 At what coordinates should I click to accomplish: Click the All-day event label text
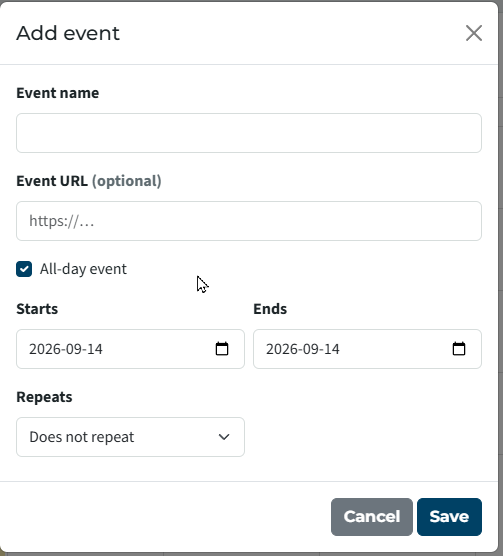pyautogui.click(x=83, y=269)
